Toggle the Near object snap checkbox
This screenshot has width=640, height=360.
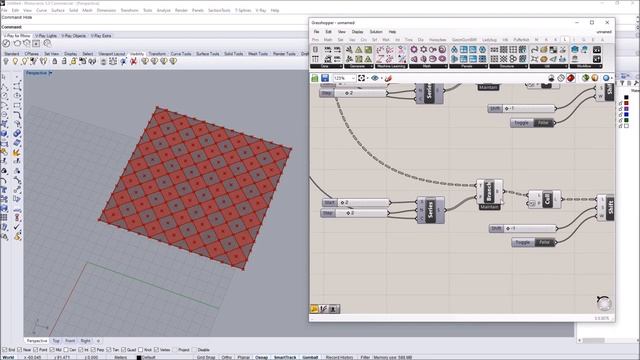coord(19,350)
